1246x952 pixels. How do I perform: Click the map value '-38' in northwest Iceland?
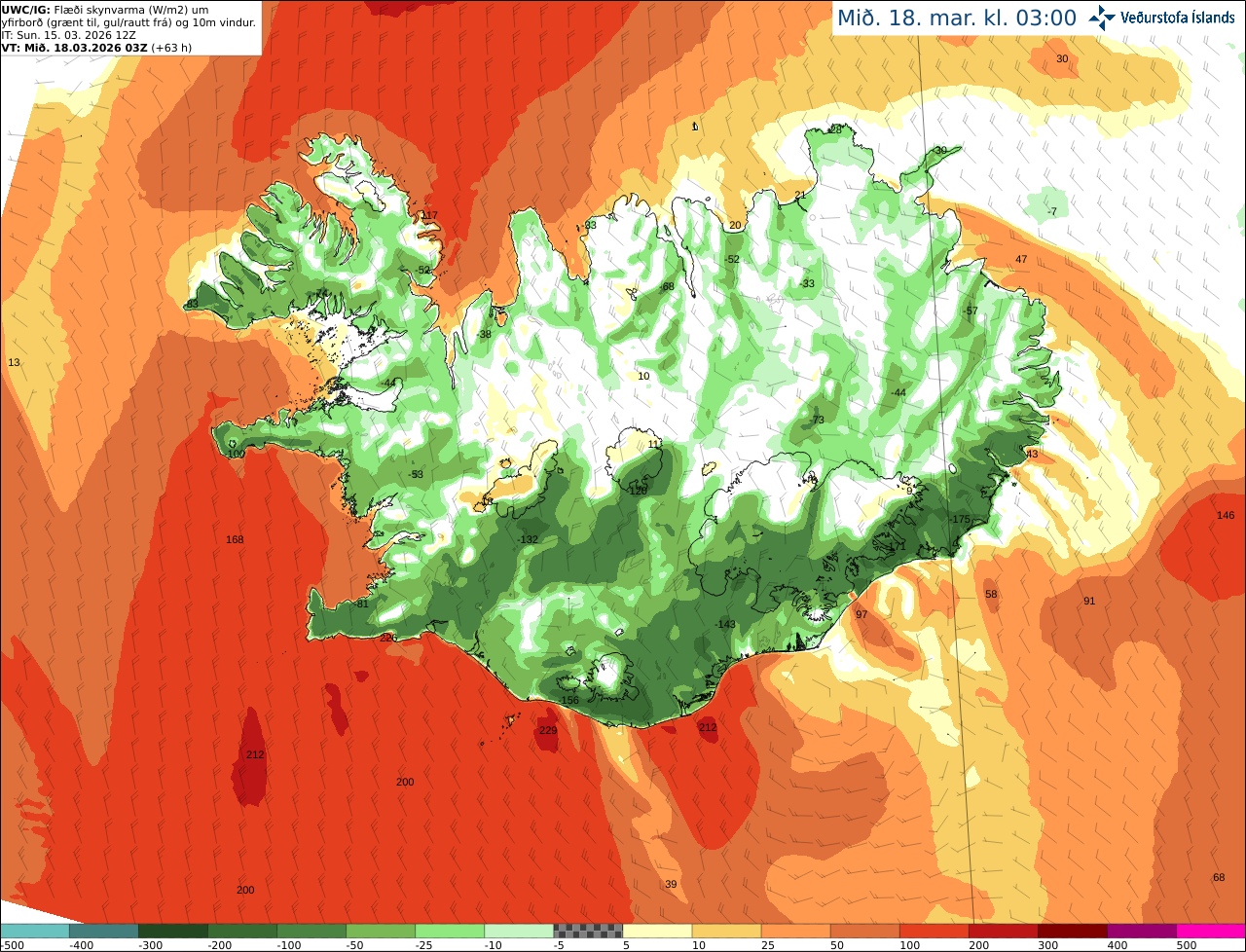484,334
